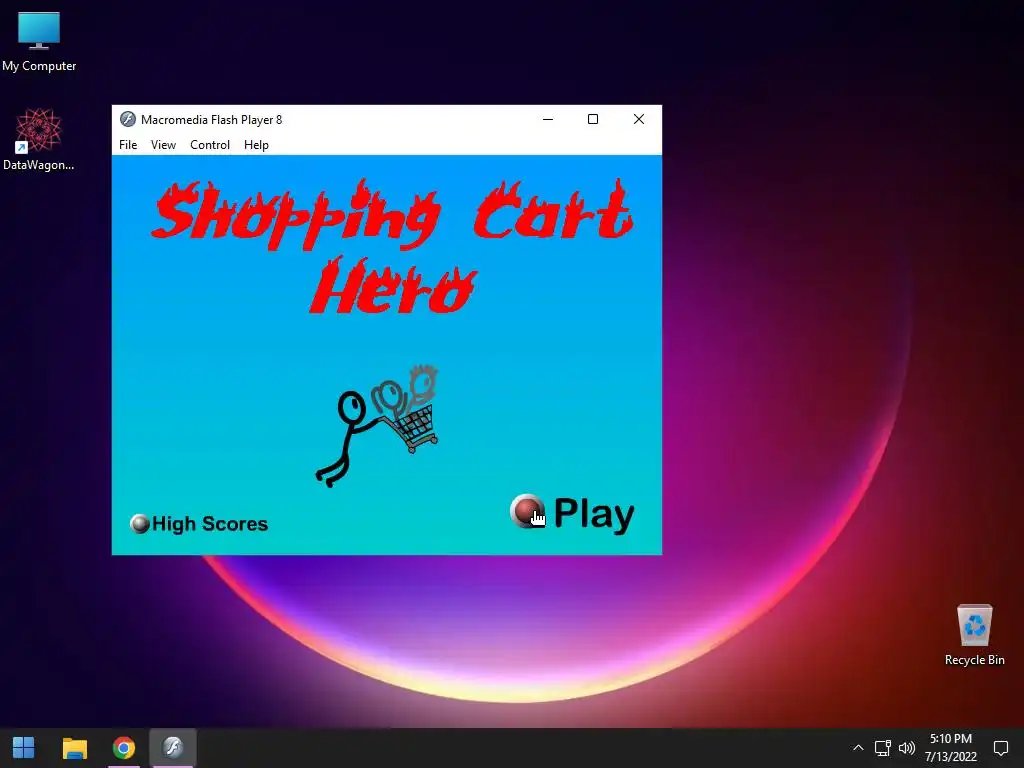This screenshot has height=768, width=1024.
Task: Click the Flash Player title bar icon
Action: point(127,120)
